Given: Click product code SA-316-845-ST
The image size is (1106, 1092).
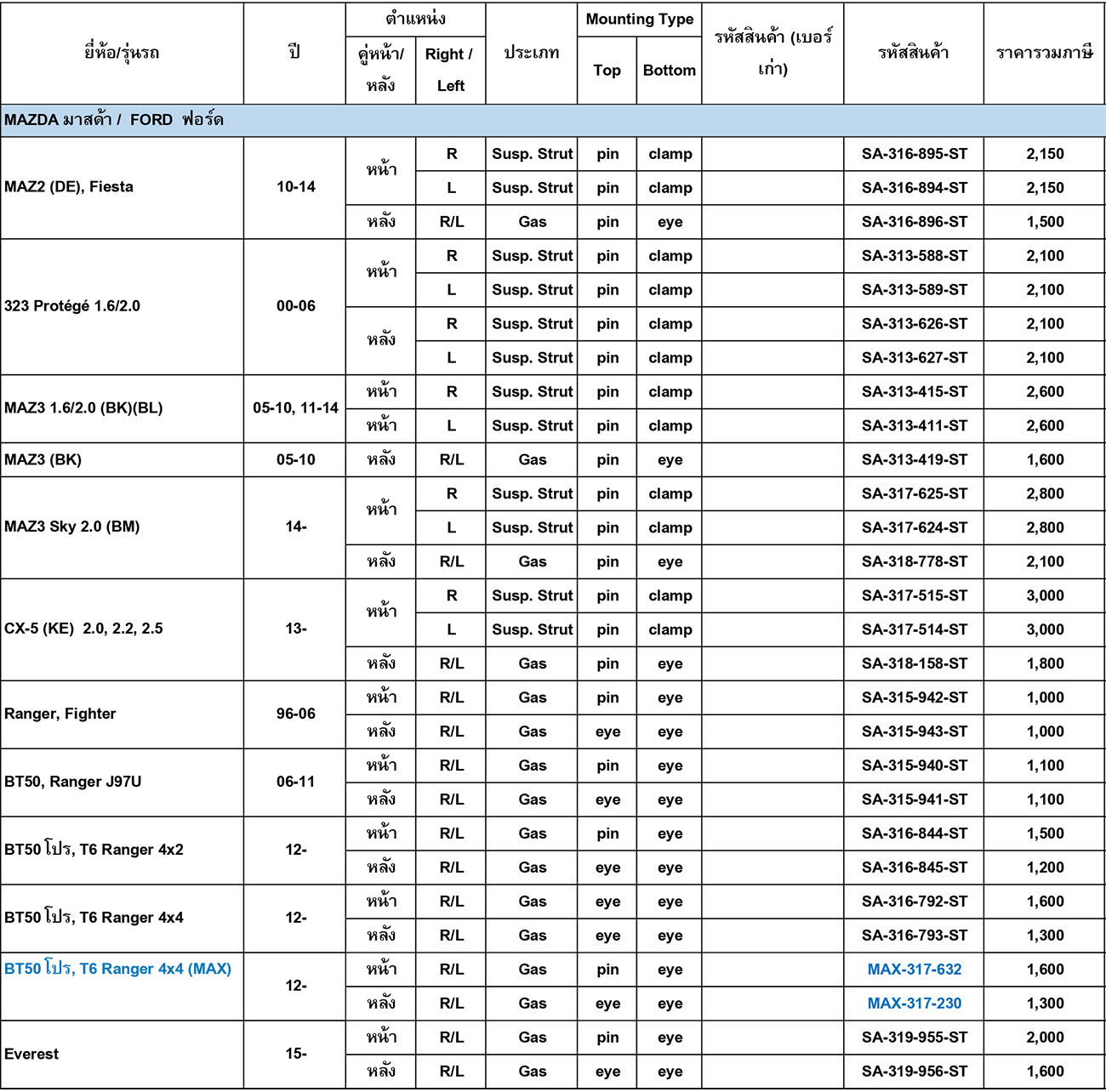Looking at the screenshot, I should pos(914,868).
